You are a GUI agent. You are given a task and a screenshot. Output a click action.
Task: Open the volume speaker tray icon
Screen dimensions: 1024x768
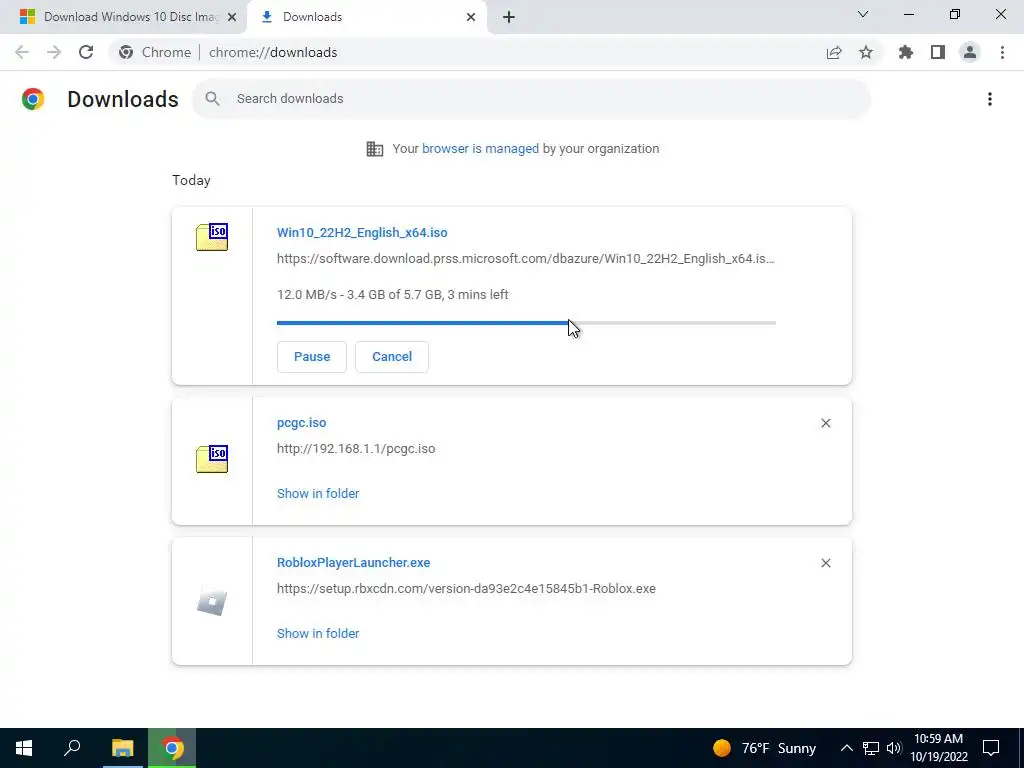[x=894, y=748]
